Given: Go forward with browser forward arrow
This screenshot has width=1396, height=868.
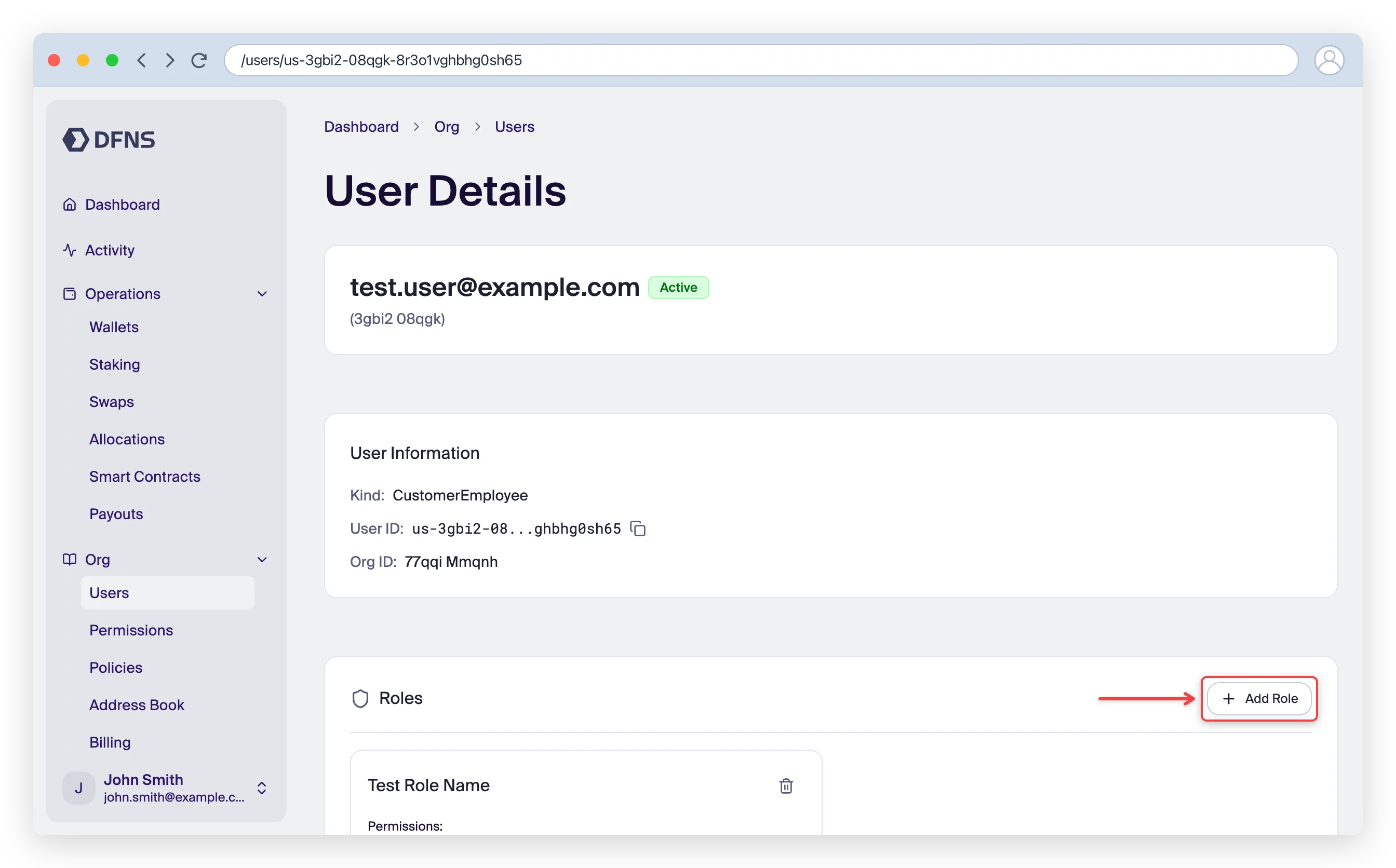Looking at the screenshot, I should pos(169,60).
